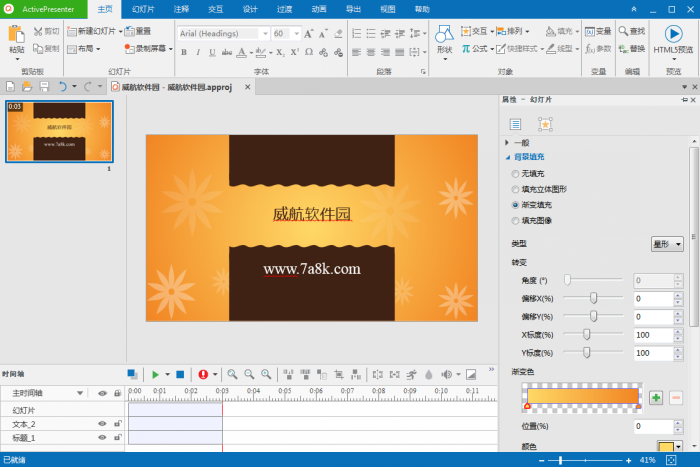Toggle visibility eye for 文本_2 track
This screenshot has width=700, height=467.
point(102,424)
